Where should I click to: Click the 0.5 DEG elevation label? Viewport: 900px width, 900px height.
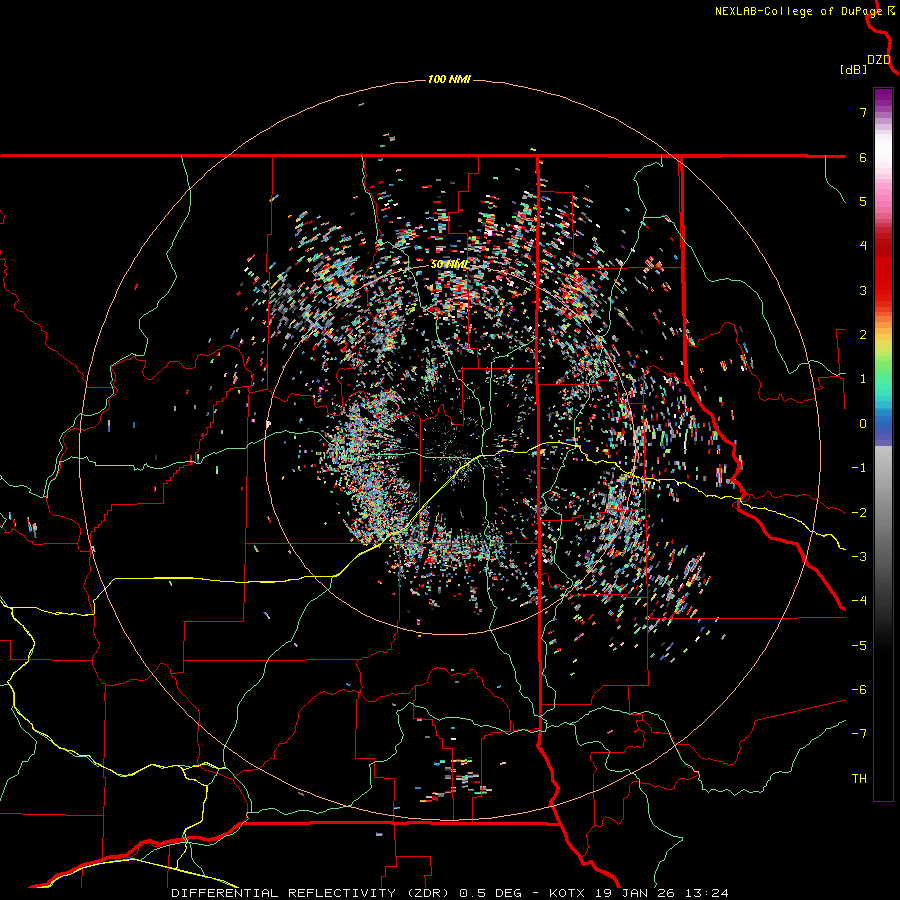point(491,893)
